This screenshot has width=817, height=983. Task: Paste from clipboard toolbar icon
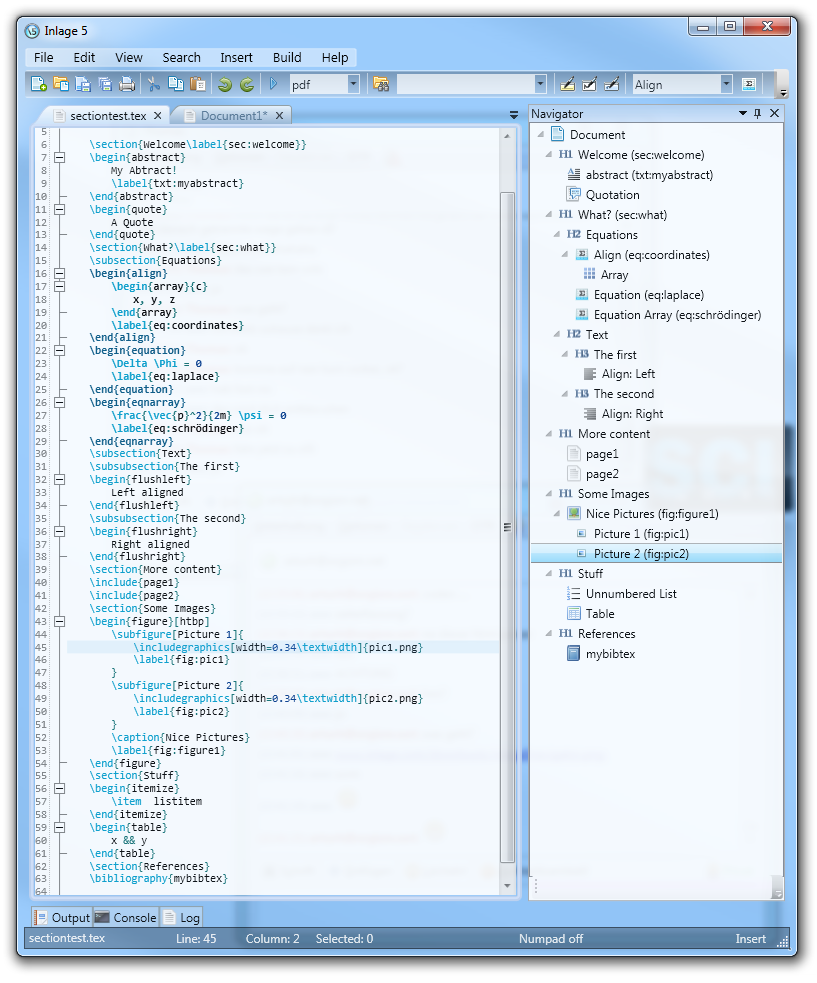pyautogui.click(x=198, y=84)
